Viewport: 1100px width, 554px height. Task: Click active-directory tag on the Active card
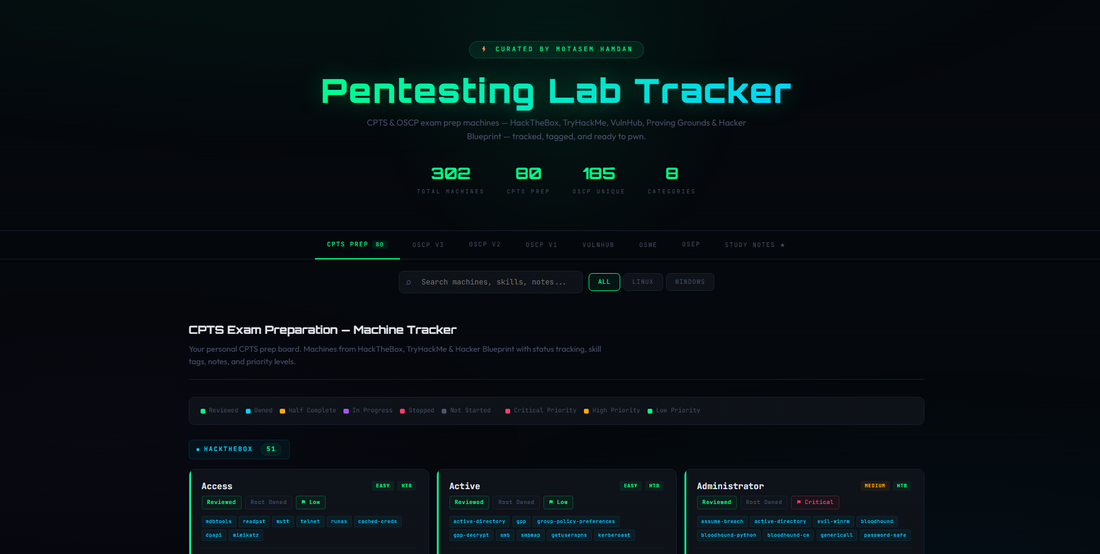(479, 522)
